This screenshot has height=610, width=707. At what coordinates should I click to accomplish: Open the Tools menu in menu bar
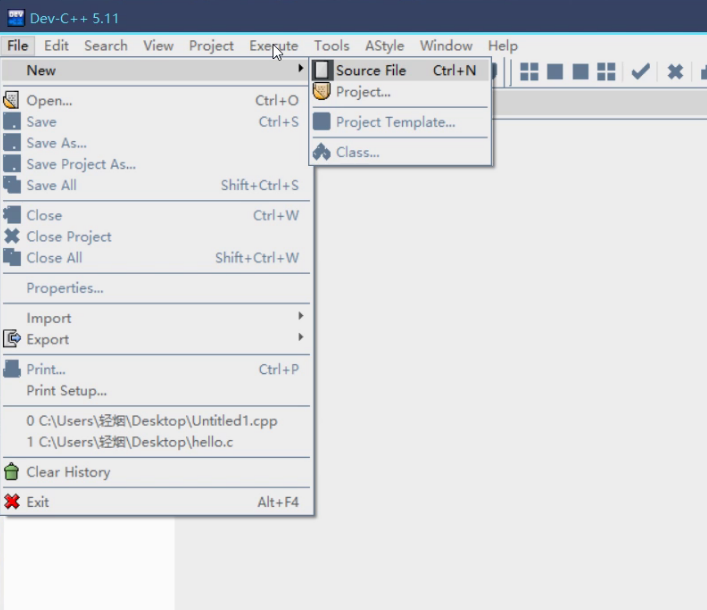[x=331, y=46]
